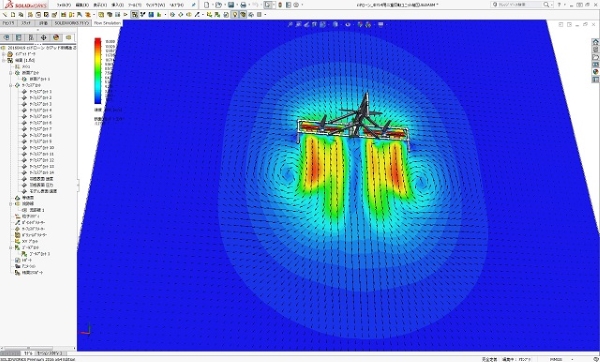The width and height of the screenshot is (600, 362).
Task: Click the New document icon
Action: pos(207,5)
